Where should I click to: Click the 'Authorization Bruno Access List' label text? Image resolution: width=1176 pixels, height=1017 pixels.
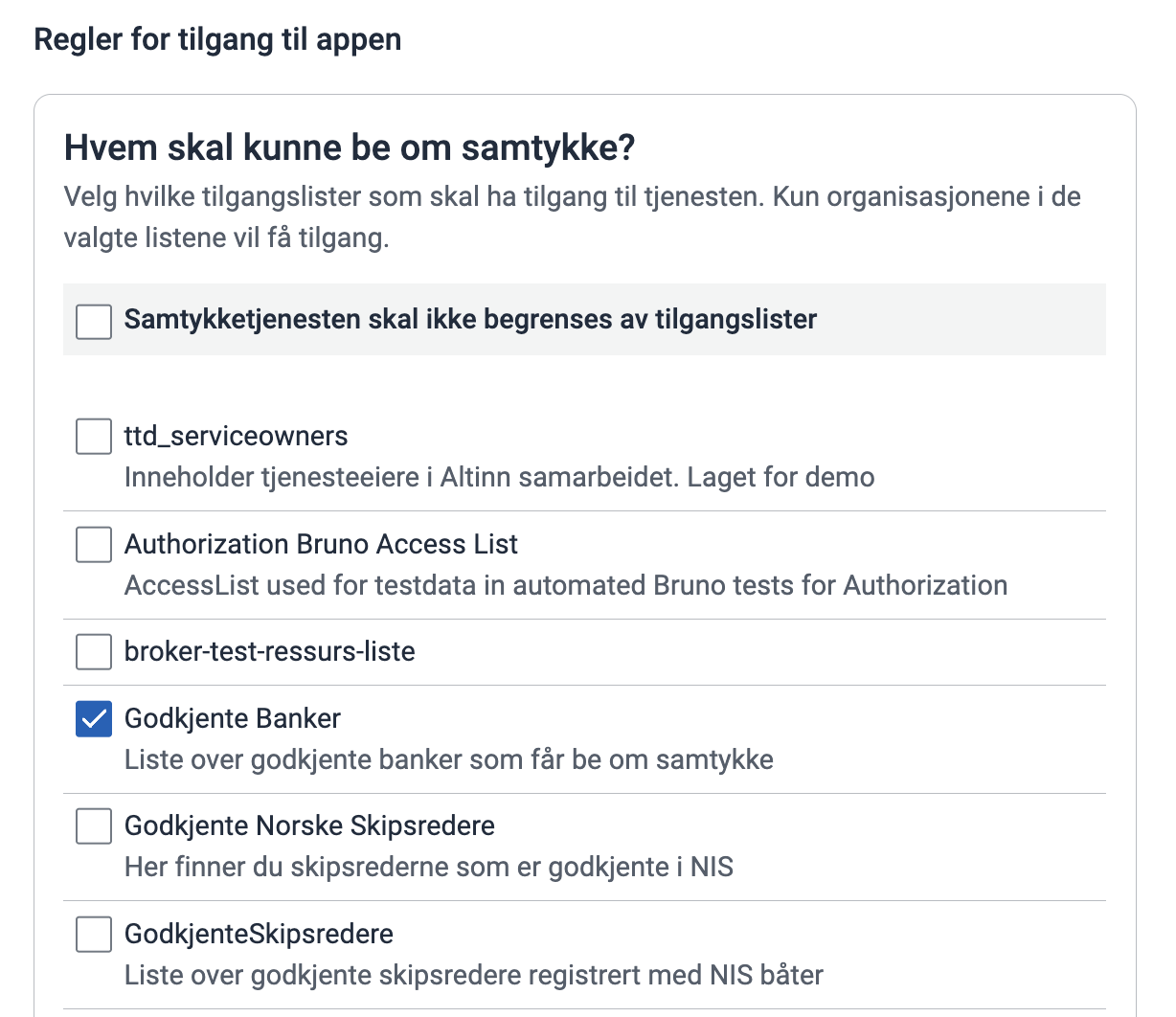click(321, 545)
